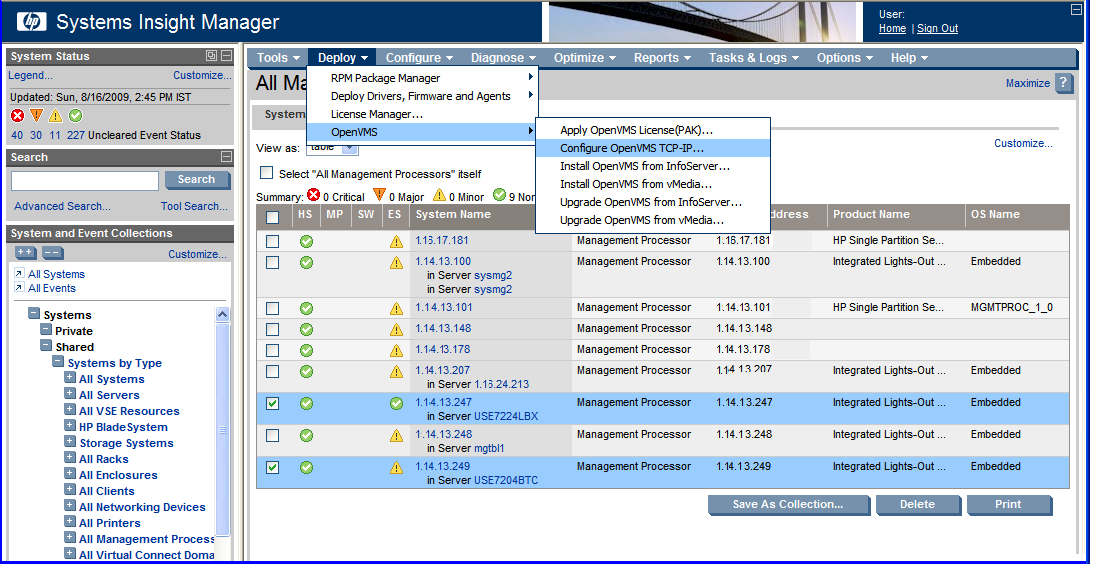Click the HP logo in header
The height and width of the screenshot is (564, 1096).
[30, 22]
